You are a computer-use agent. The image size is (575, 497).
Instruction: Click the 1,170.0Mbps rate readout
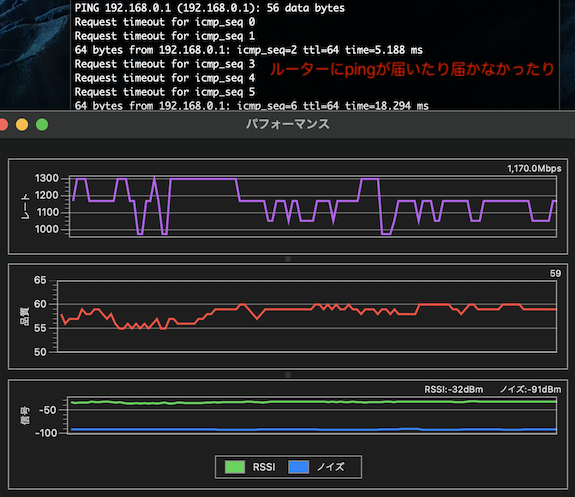click(534, 168)
